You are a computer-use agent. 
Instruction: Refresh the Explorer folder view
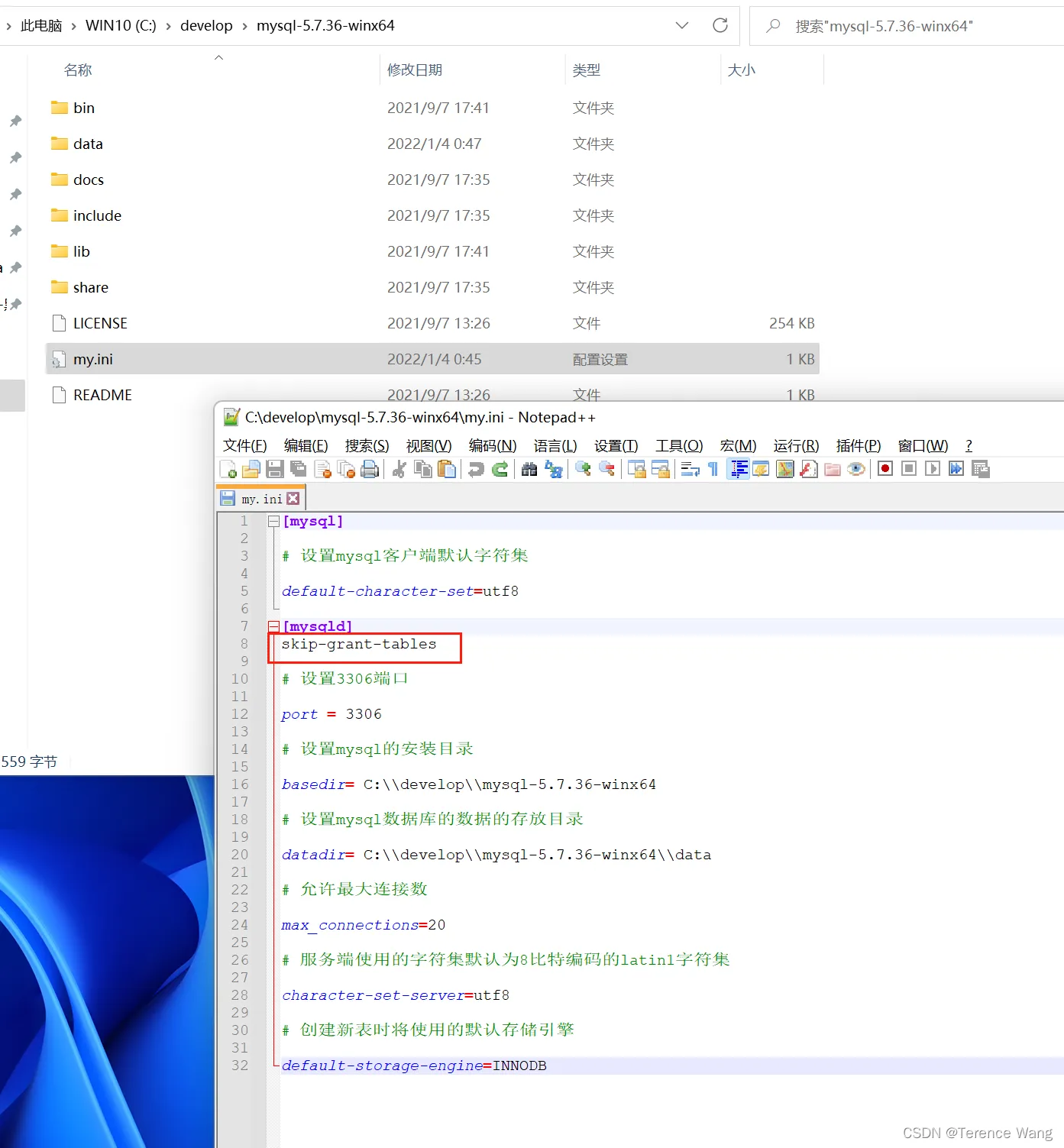pos(720,25)
